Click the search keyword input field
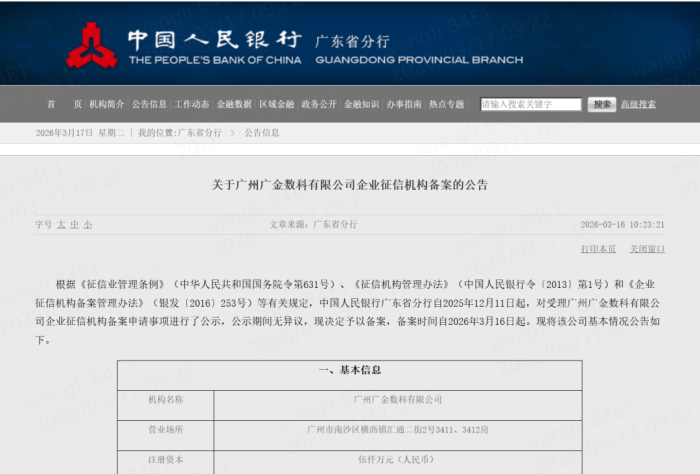The height and width of the screenshot is (474, 700). tap(530, 104)
